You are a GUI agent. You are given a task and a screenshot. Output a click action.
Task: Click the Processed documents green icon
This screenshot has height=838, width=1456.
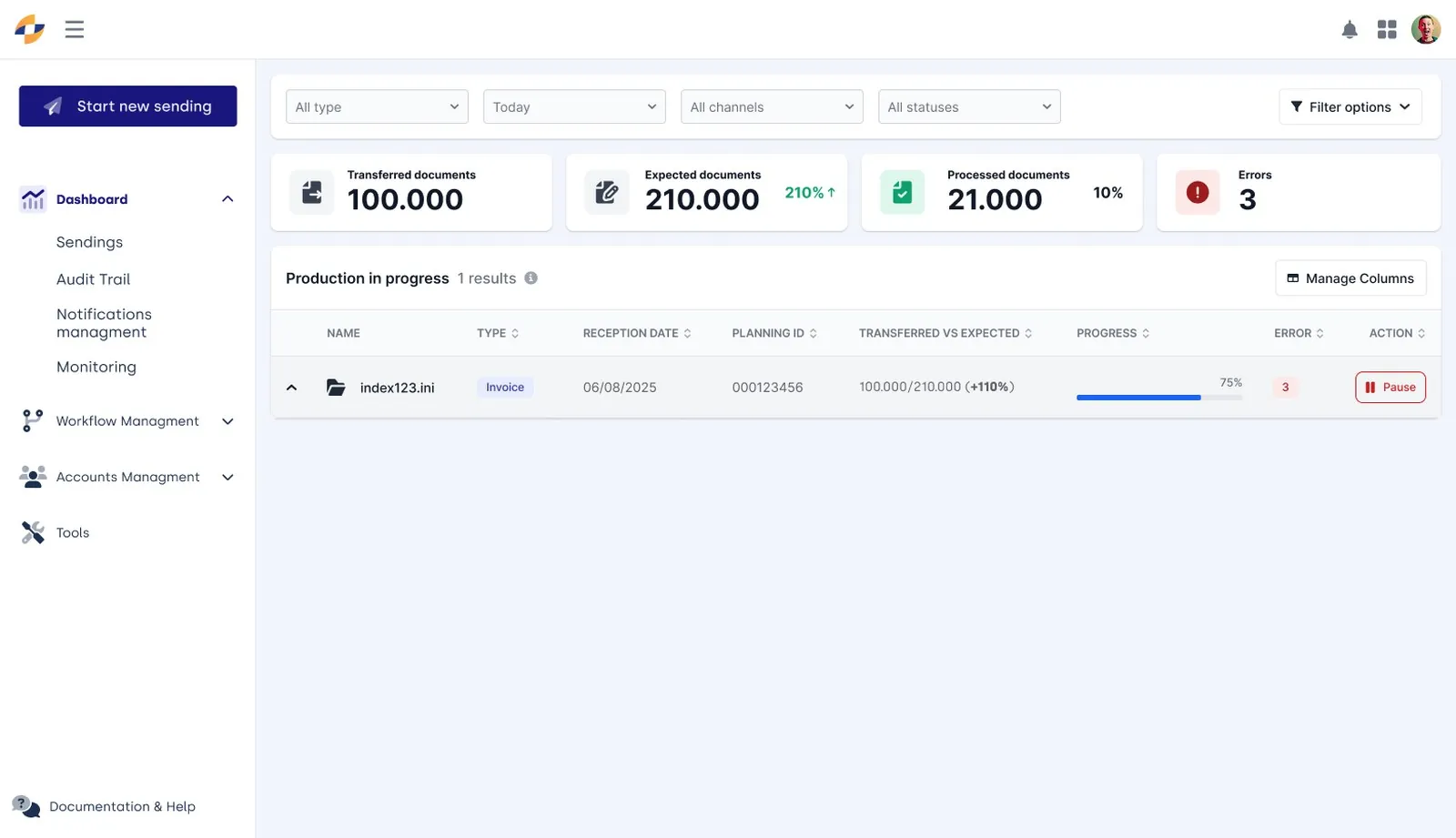[903, 192]
